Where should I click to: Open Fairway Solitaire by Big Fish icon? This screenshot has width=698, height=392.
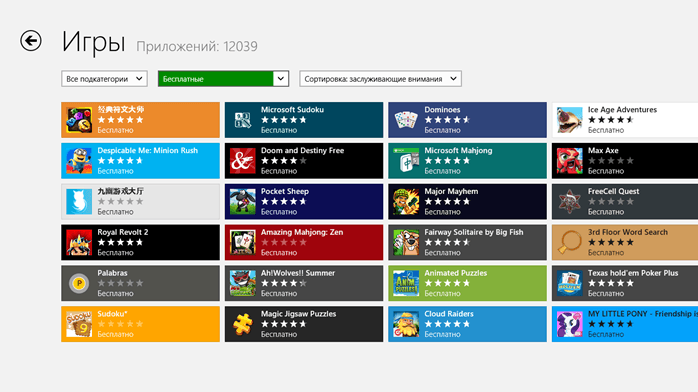(x=406, y=242)
